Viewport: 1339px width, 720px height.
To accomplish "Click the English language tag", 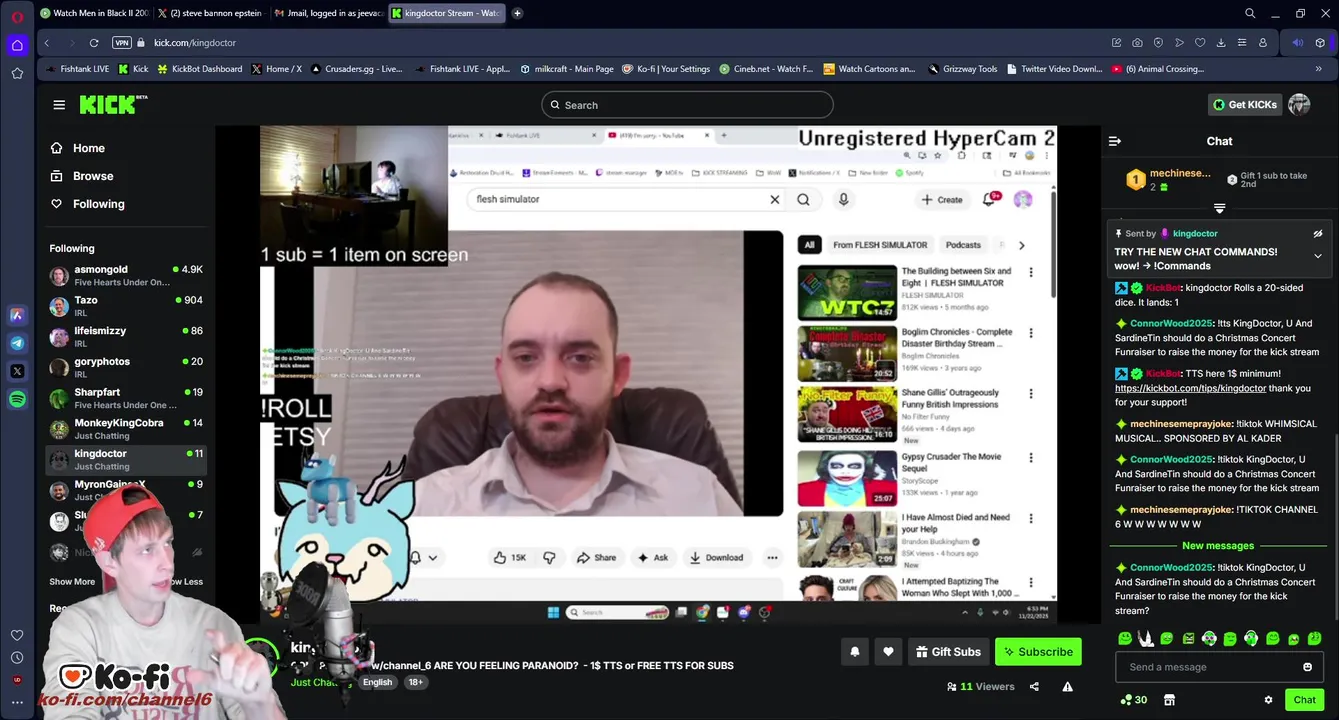I will pyautogui.click(x=377, y=682).
